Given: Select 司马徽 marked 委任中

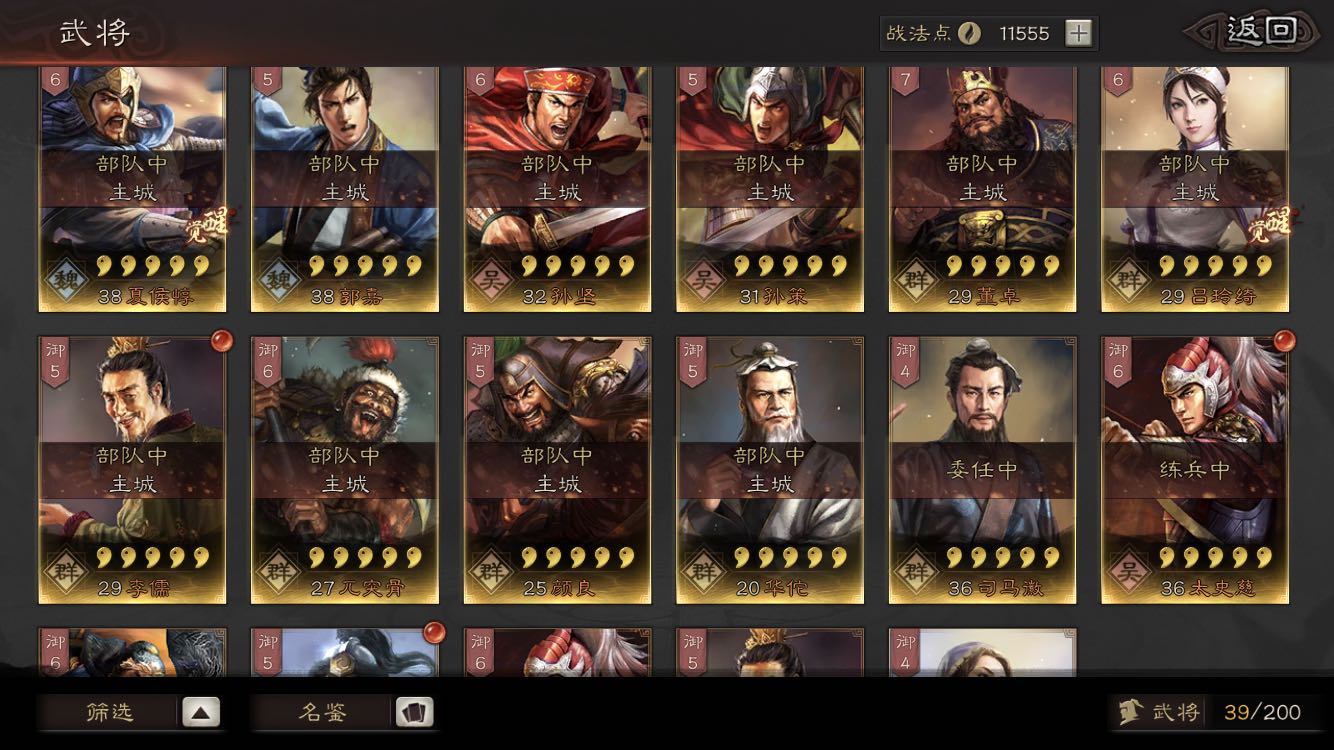Looking at the screenshot, I should [982, 470].
